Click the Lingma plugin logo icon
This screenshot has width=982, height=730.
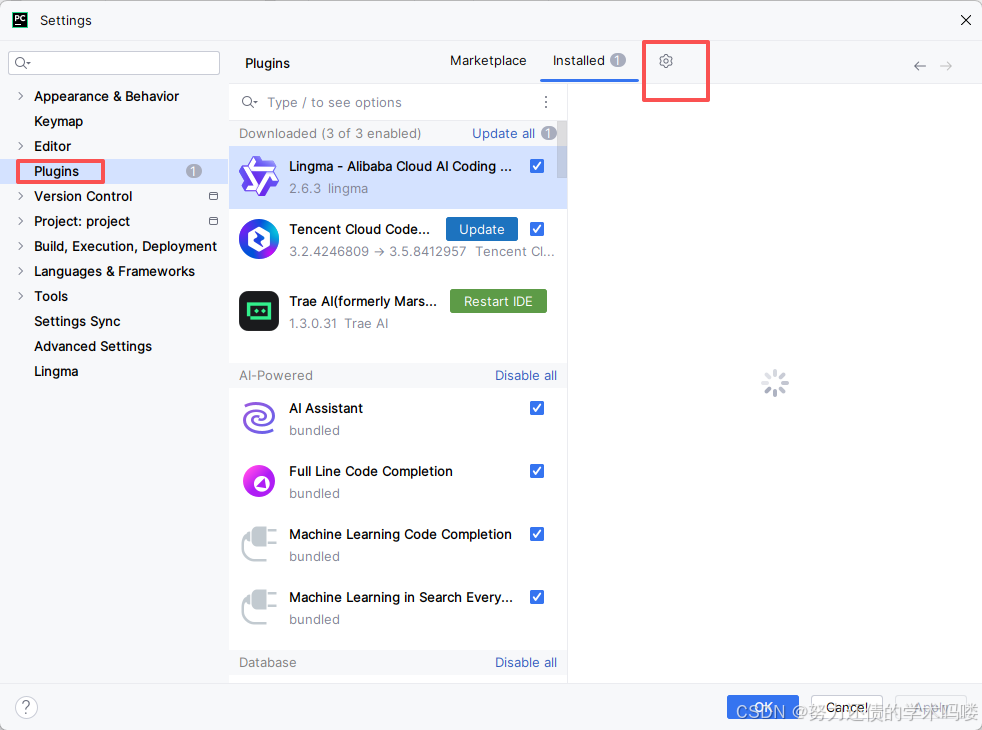[x=259, y=177]
